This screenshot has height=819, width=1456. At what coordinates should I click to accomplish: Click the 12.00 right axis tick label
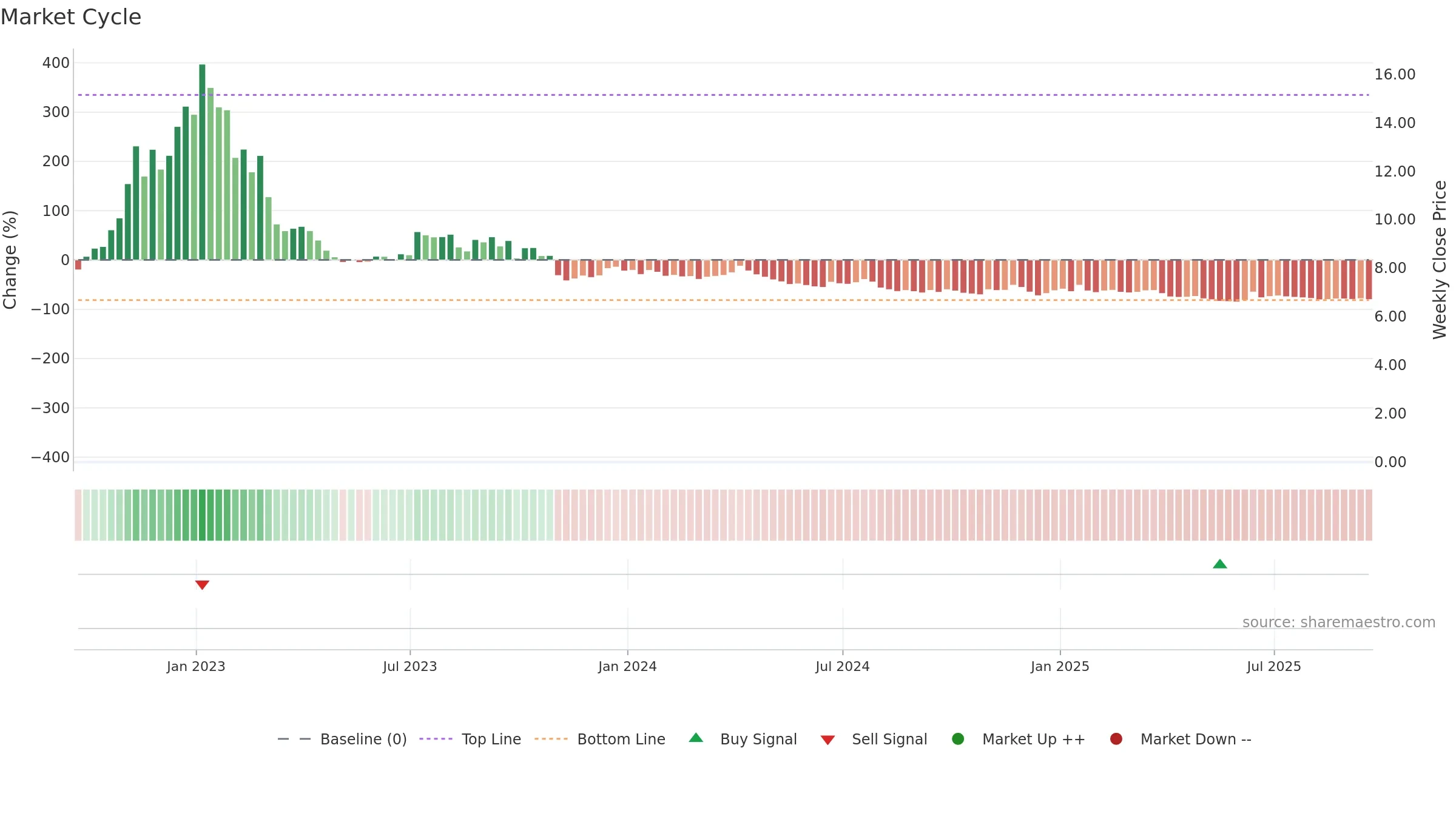click(1395, 172)
